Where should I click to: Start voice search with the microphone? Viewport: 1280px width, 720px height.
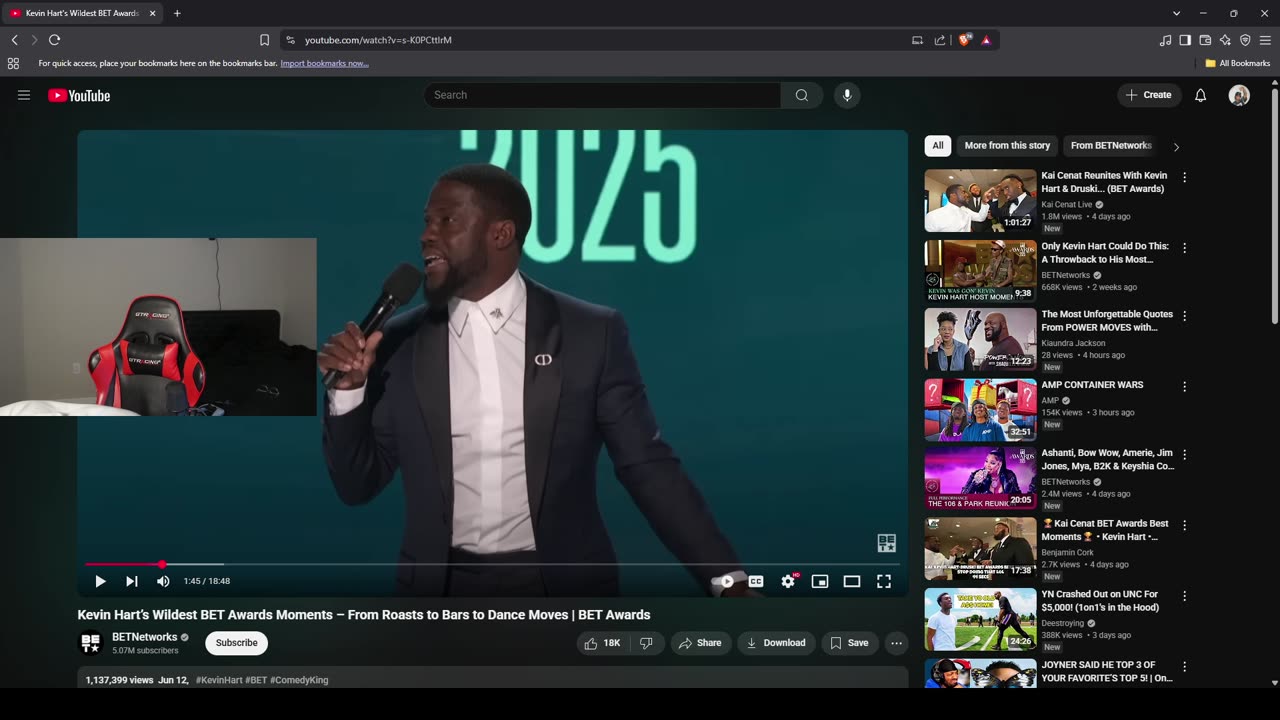pyautogui.click(x=847, y=95)
